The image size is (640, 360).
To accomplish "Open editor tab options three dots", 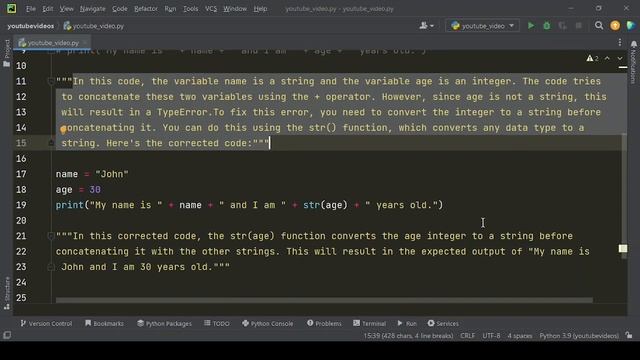I will pos(620,42).
